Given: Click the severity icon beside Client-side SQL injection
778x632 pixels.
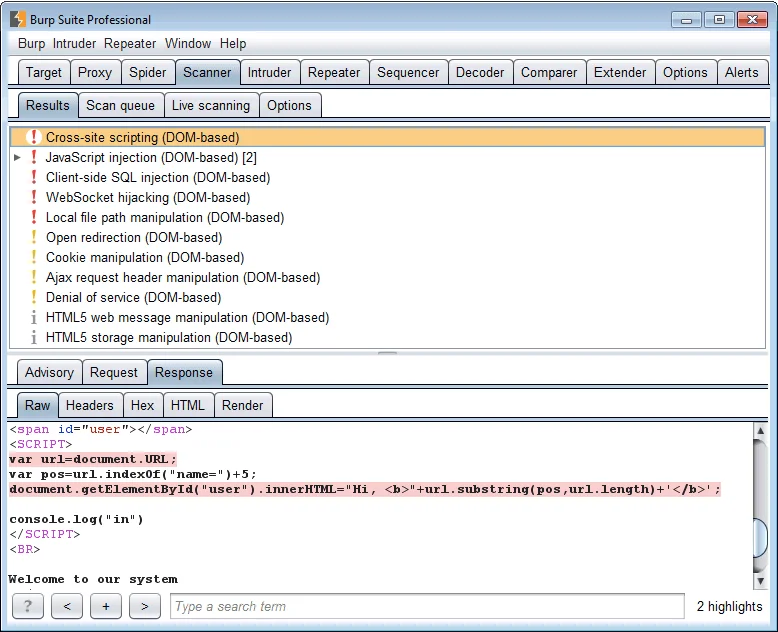Looking at the screenshot, I should [34, 177].
